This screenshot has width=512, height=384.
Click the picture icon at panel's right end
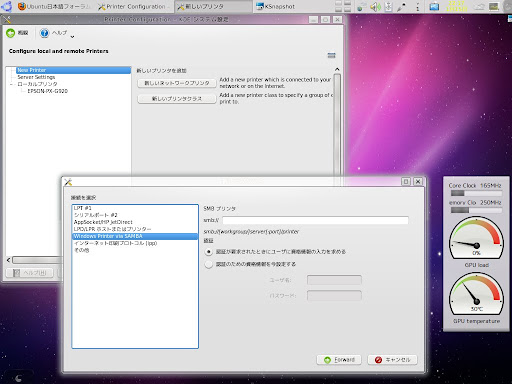[x=494, y=6]
